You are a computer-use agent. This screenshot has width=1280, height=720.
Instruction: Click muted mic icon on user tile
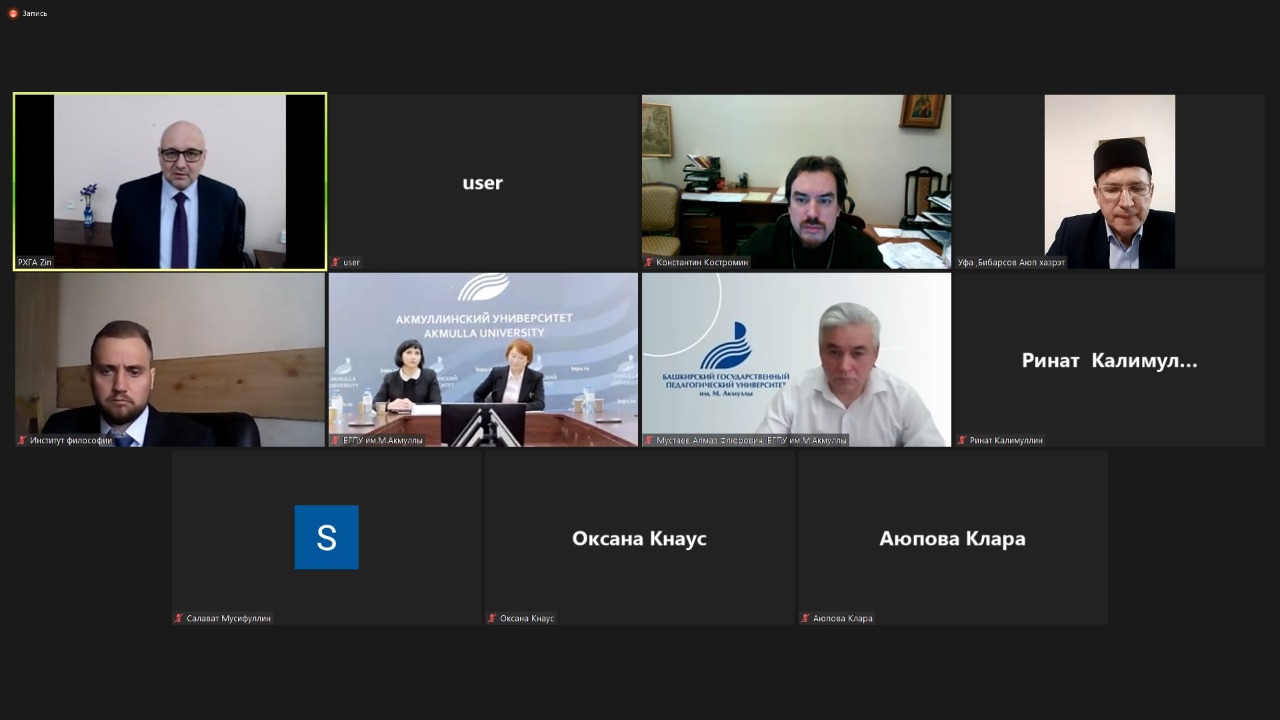336,263
